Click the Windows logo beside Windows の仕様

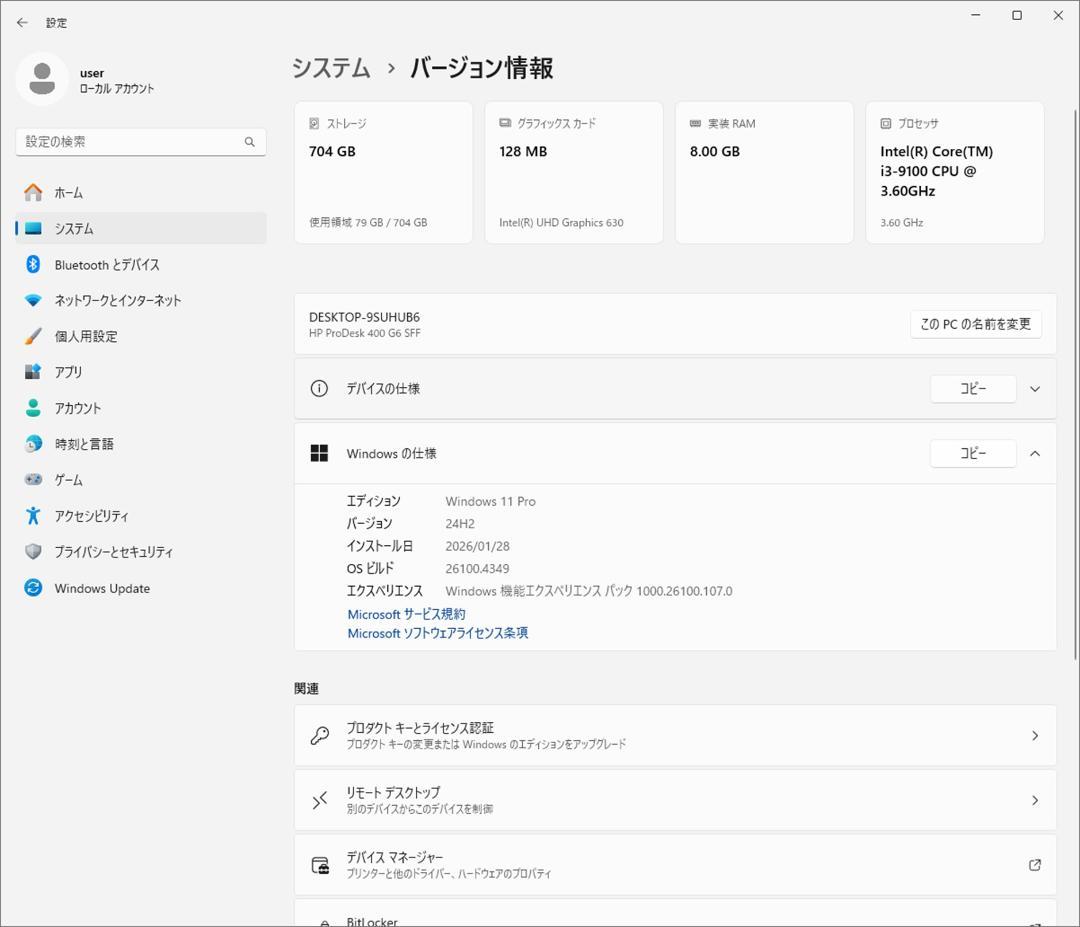[319, 453]
